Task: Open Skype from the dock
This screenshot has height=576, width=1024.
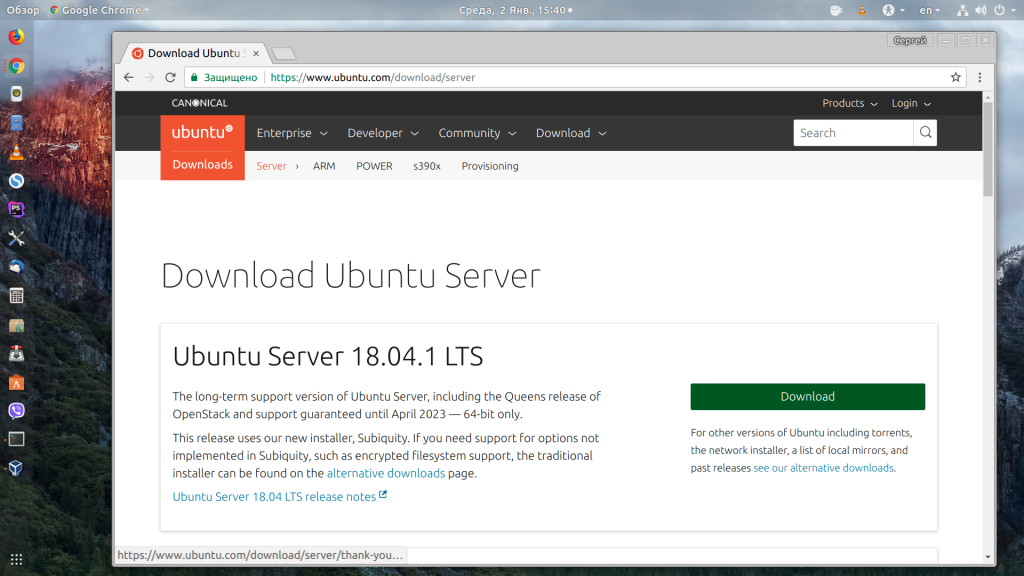Action: [x=14, y=180]
